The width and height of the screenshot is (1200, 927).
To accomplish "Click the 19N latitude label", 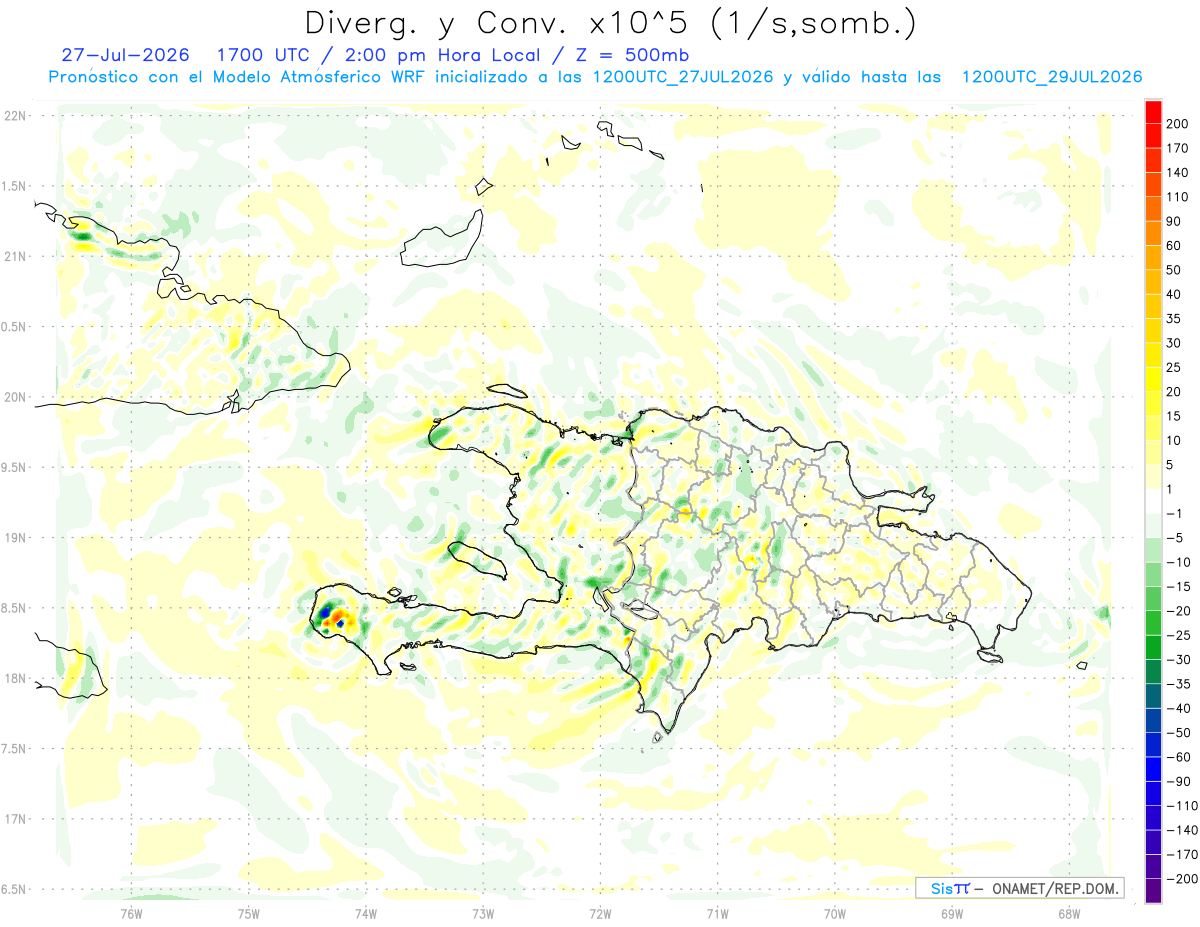I will 14,538.
